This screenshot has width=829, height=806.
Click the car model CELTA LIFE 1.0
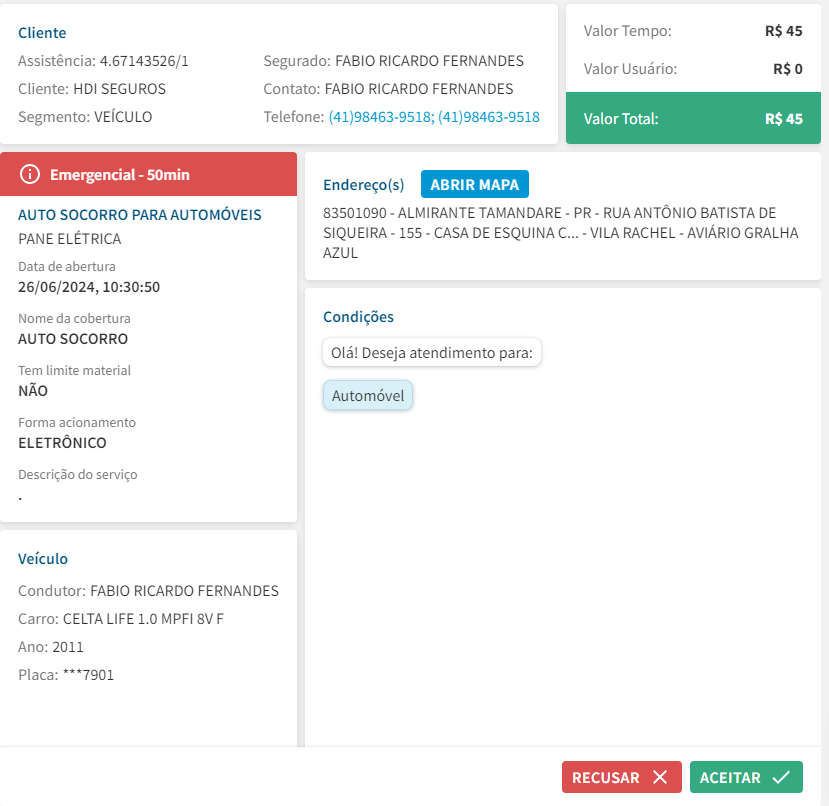click(143, 619)
